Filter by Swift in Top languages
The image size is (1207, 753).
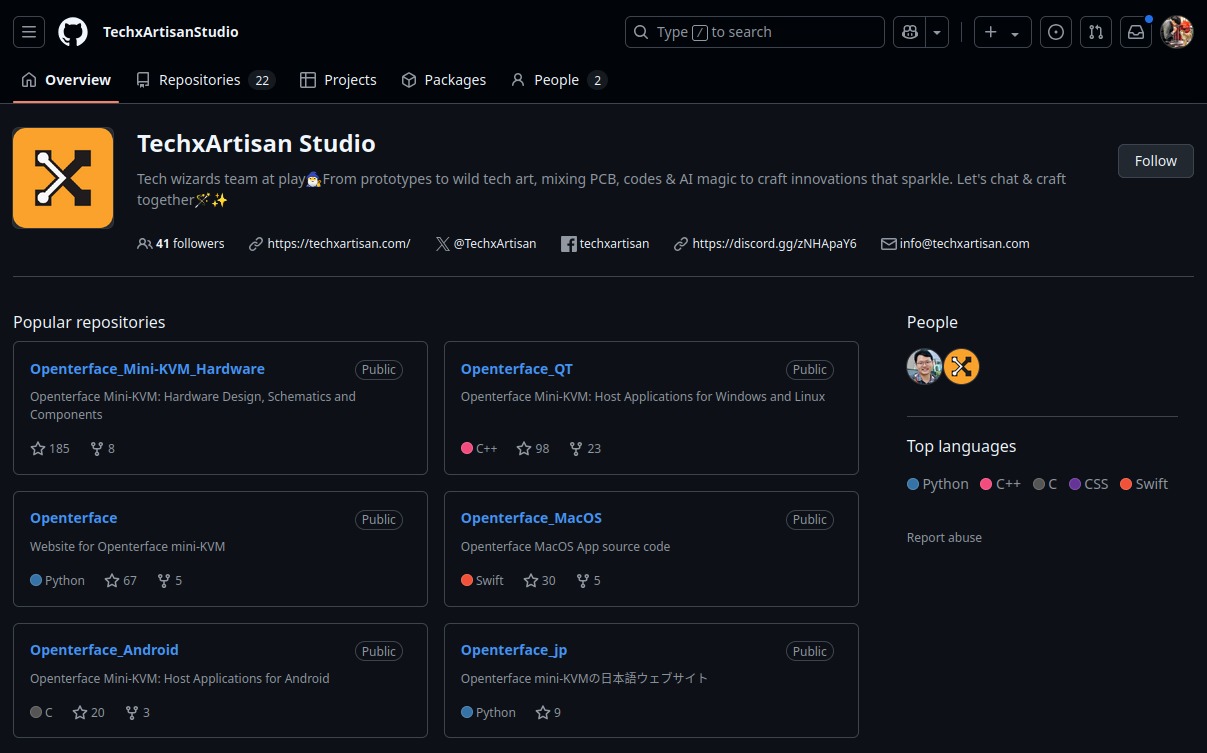click(1144, 484)
